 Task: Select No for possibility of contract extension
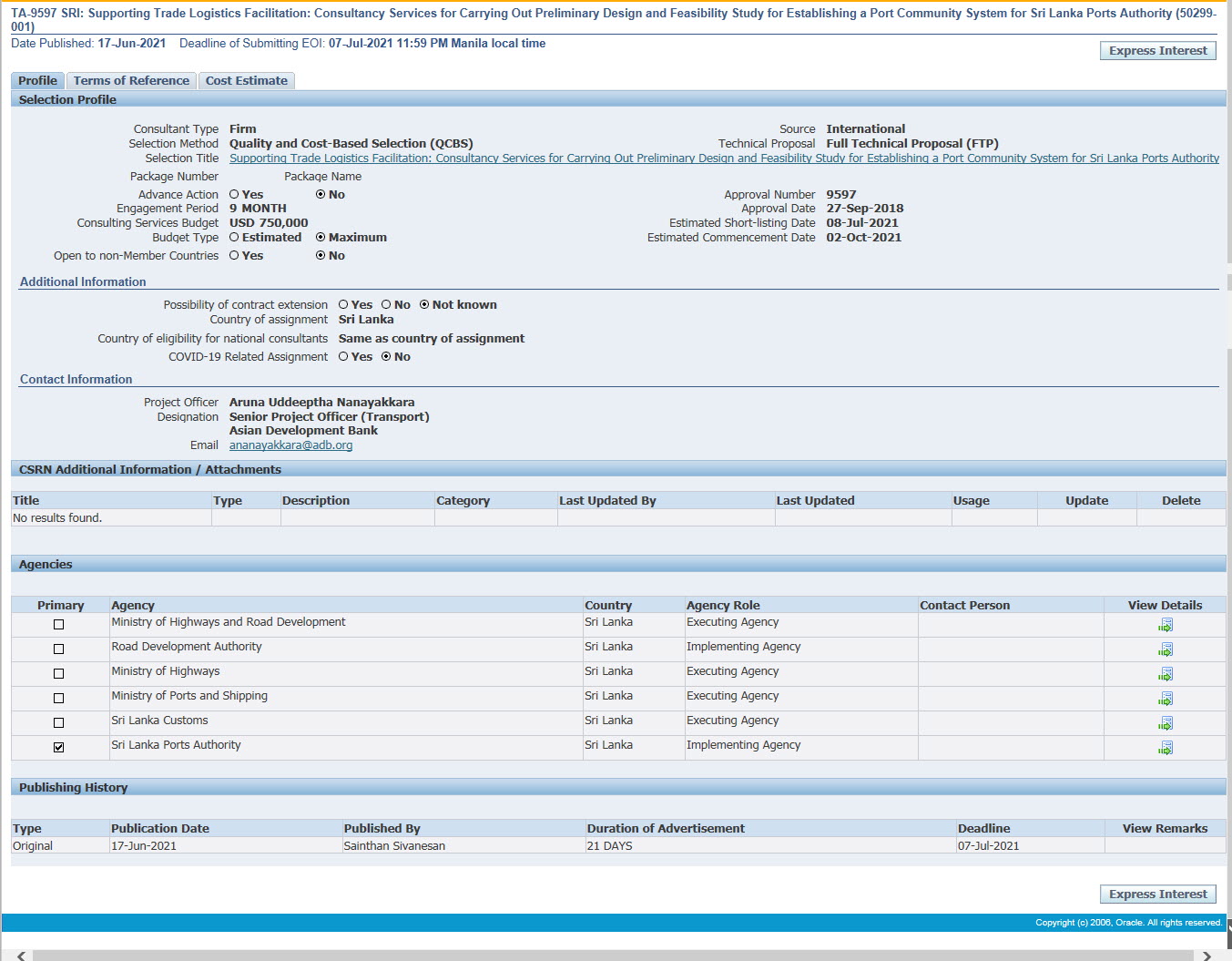386,304
